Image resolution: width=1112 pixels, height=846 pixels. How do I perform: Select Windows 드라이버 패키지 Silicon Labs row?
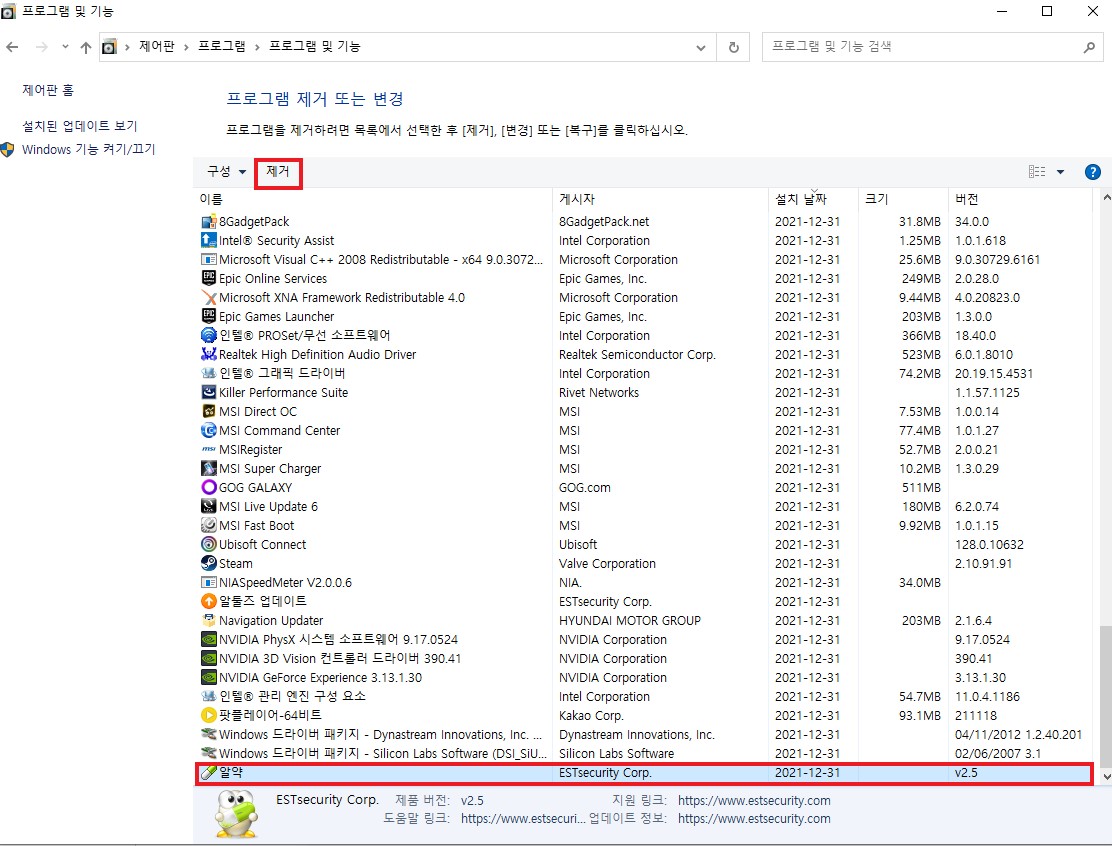643,754
